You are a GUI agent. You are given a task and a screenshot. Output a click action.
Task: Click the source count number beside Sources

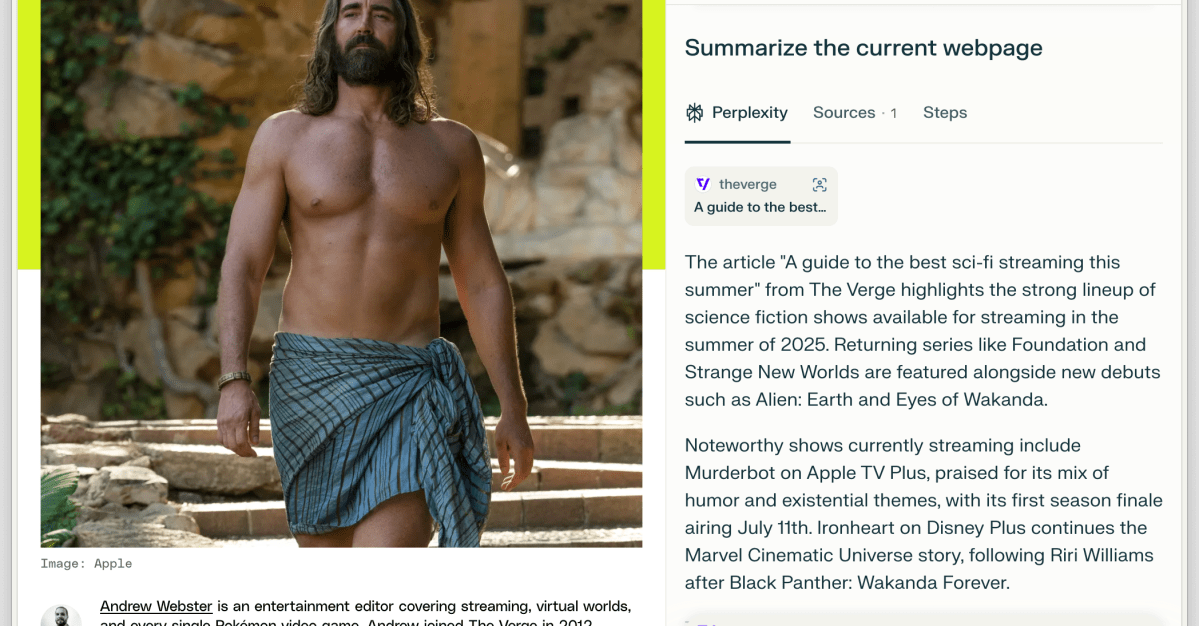point(893,114)
